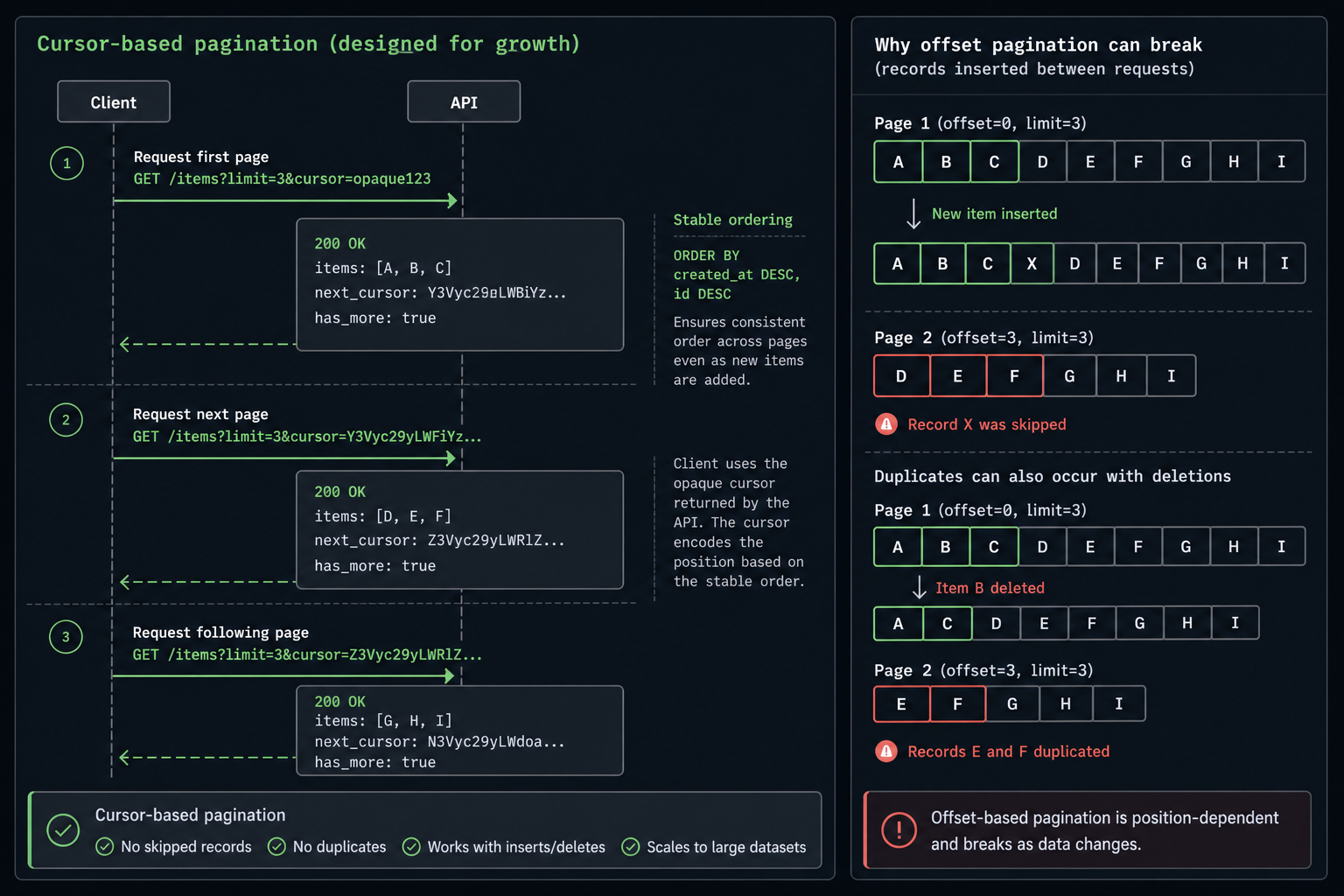
Task: Click the warning icon beside Records E and F duplicated
Action: 886,752
